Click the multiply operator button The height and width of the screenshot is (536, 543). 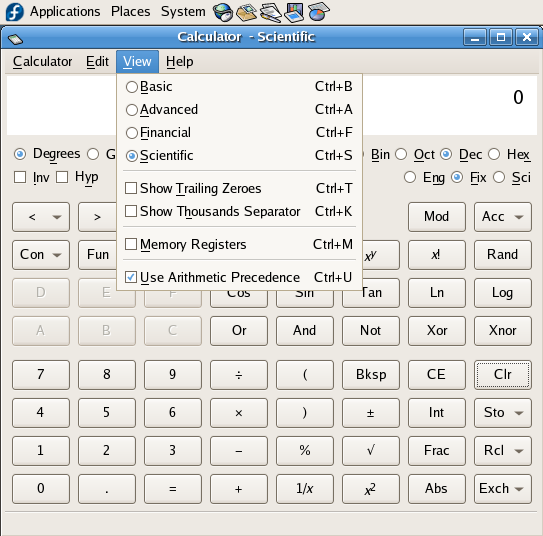pos(239,413)
